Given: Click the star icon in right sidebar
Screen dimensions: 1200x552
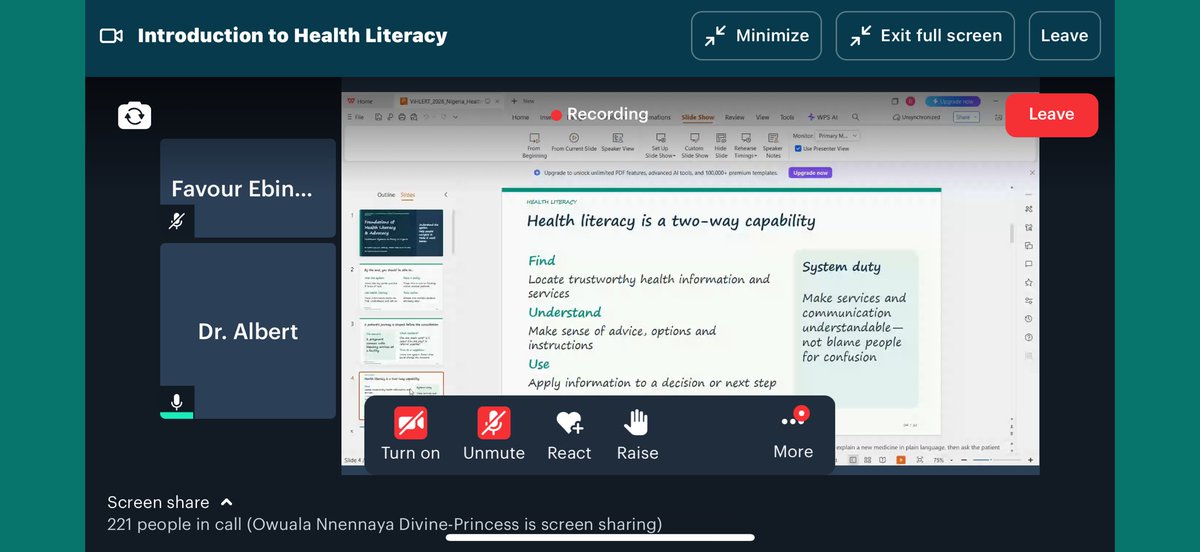Looking at the screenshot, I should pyautogui.click(x=1029, y=283).
